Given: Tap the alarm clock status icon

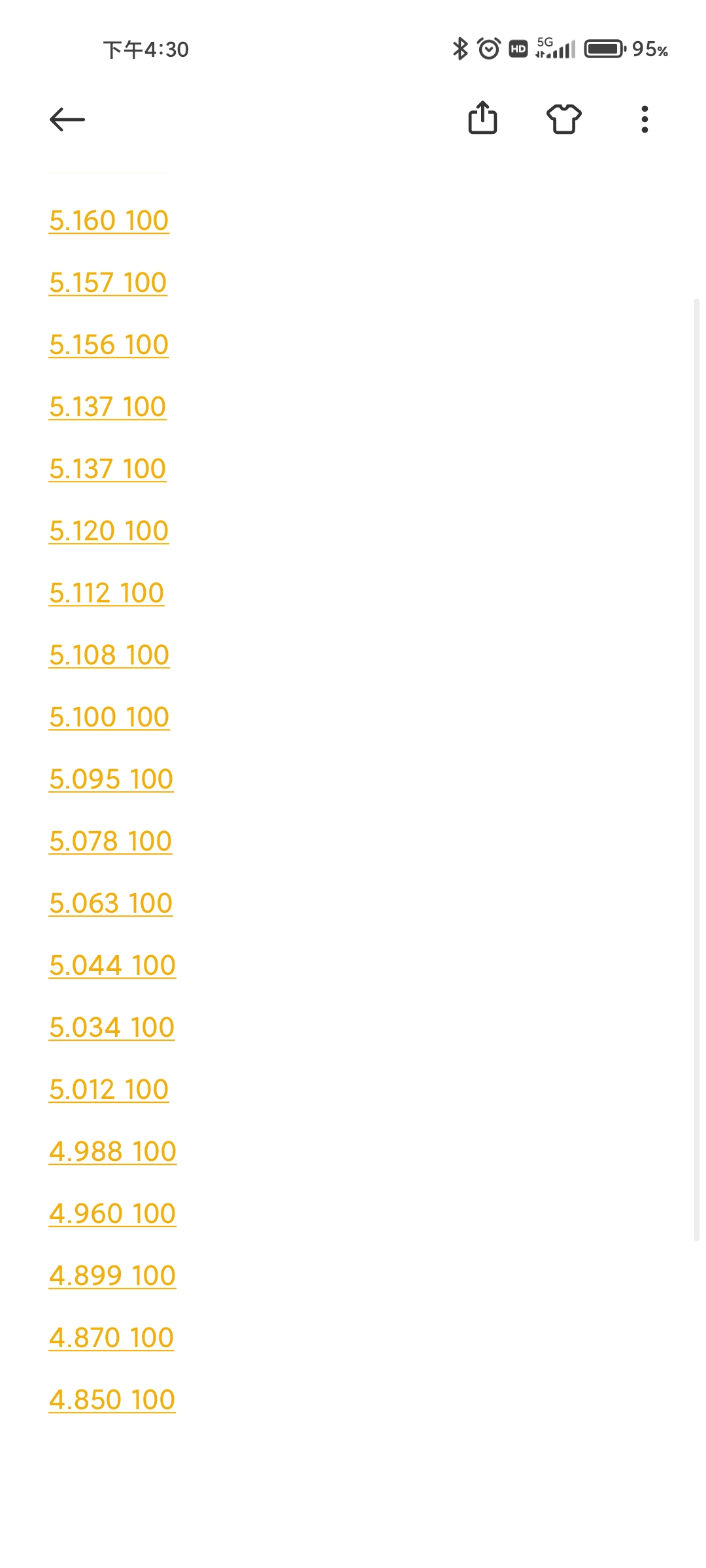Looking at the screenshot, I should point(489,49).
